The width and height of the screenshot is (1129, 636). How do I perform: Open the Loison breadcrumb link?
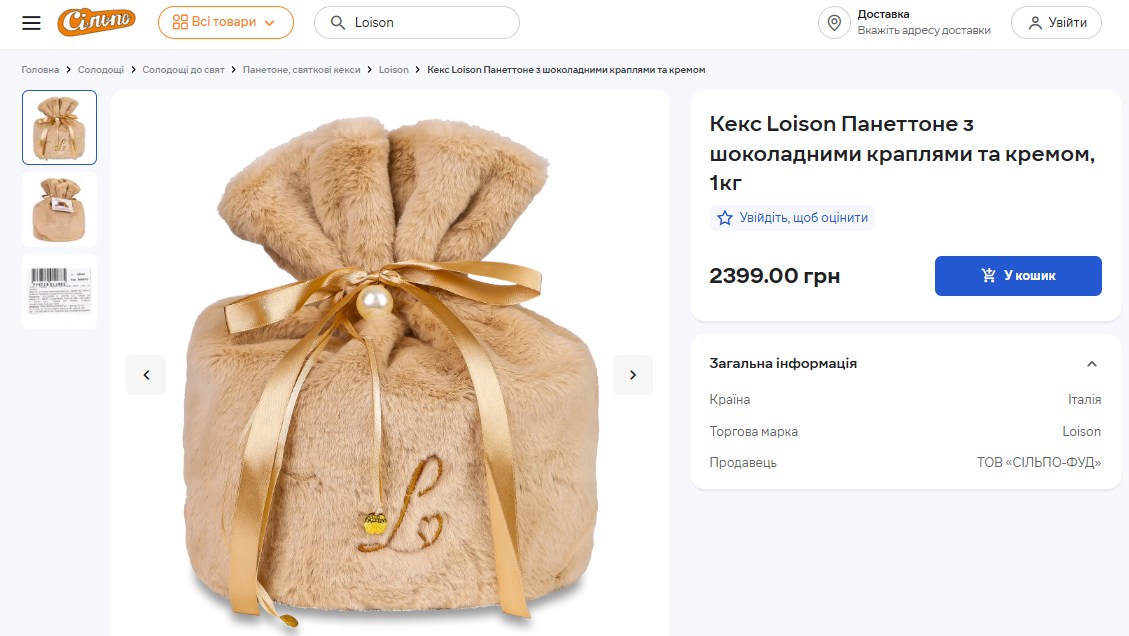pyautogui.click(x=394, y=70)
